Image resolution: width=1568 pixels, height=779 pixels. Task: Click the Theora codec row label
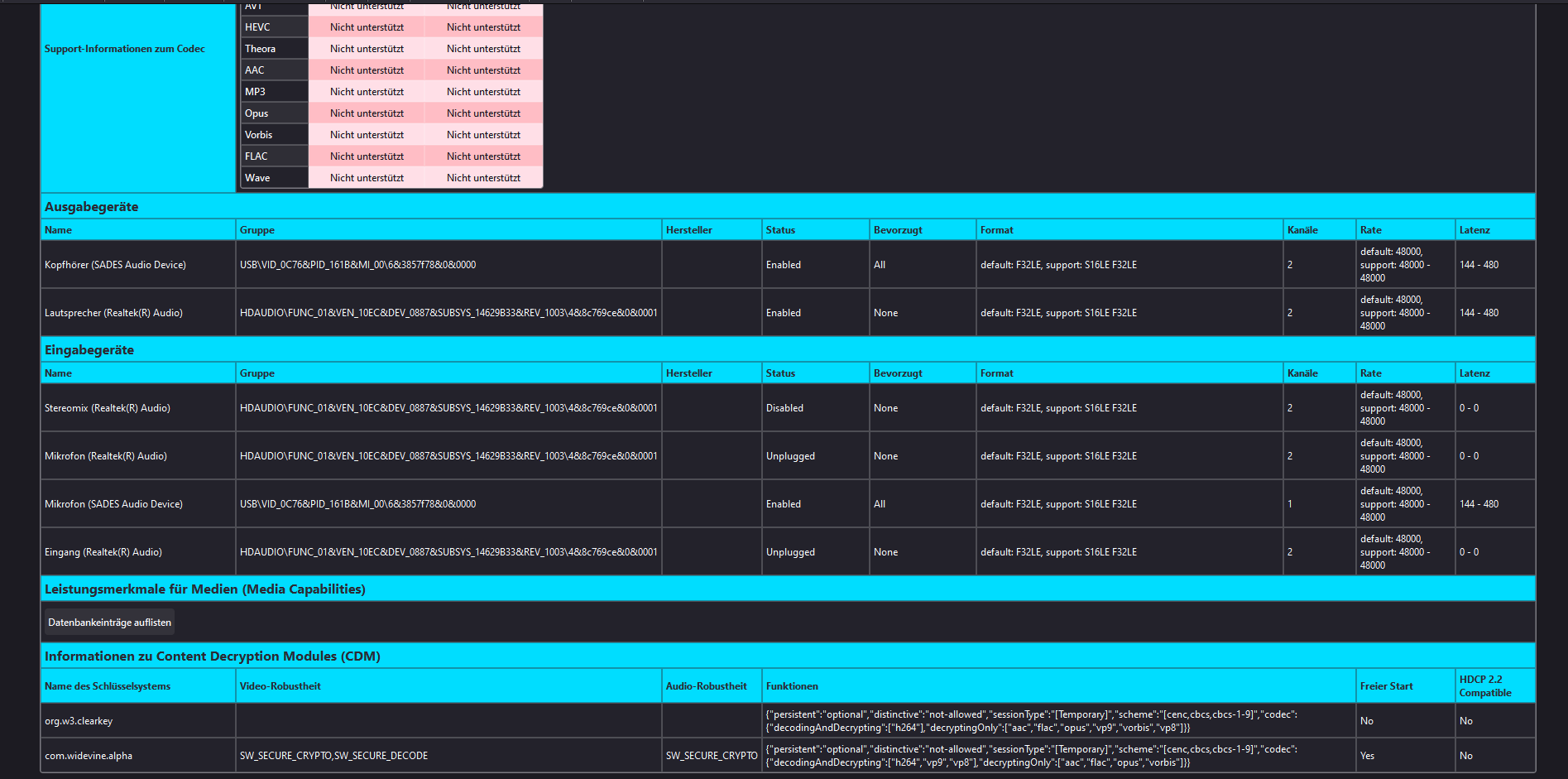260,49
